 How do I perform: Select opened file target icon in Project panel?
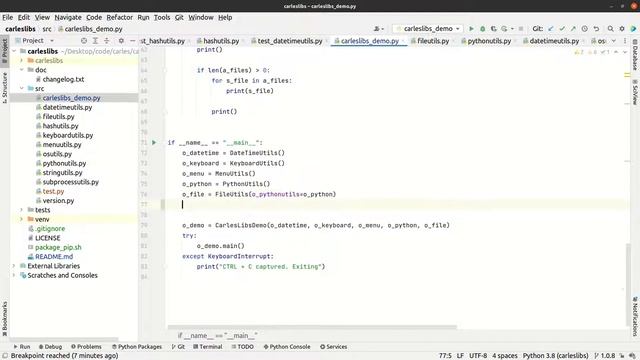pos(84,40)
